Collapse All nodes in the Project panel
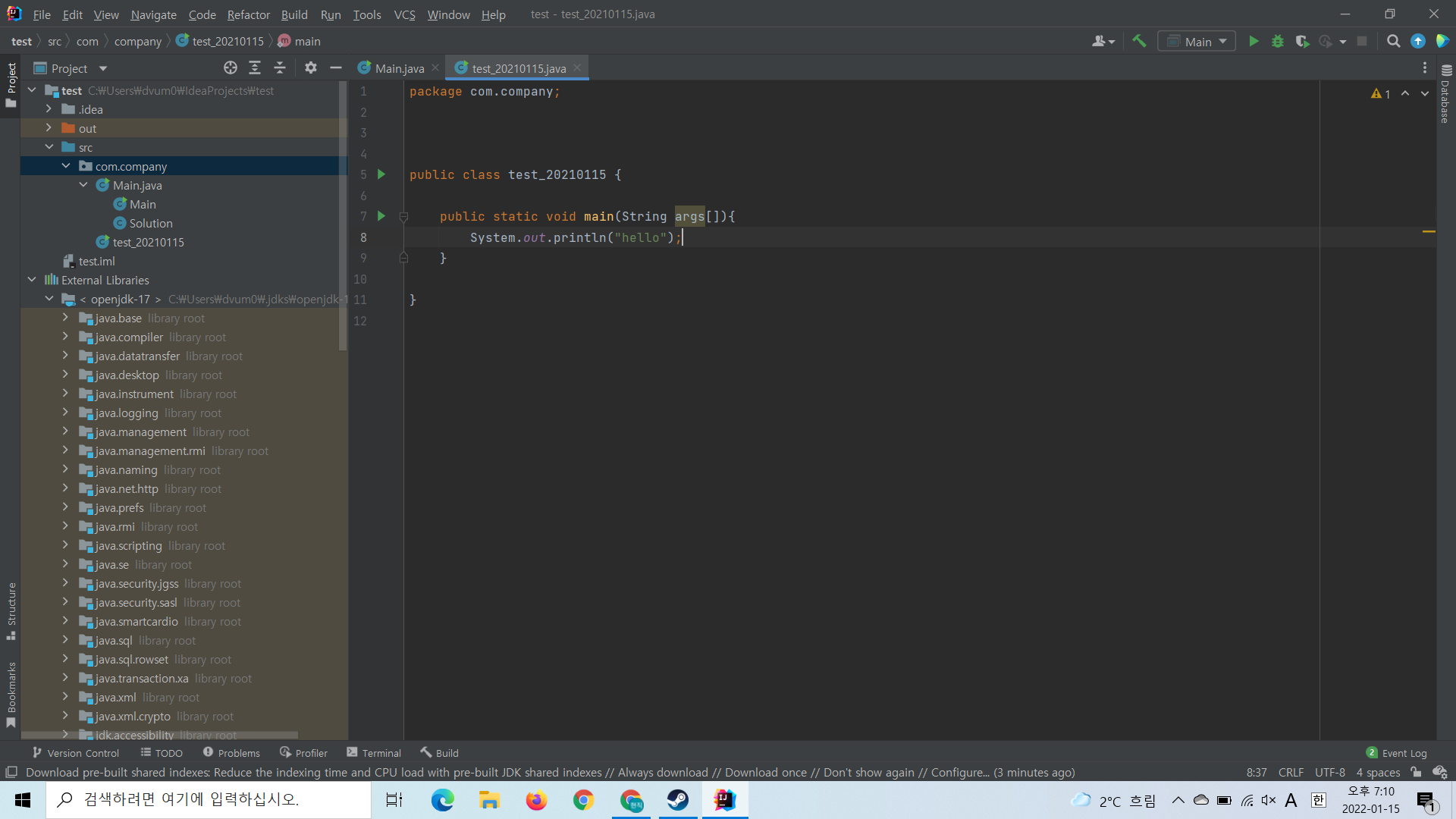This screenshot has height=819, width=1456. (x=279, y=67)
